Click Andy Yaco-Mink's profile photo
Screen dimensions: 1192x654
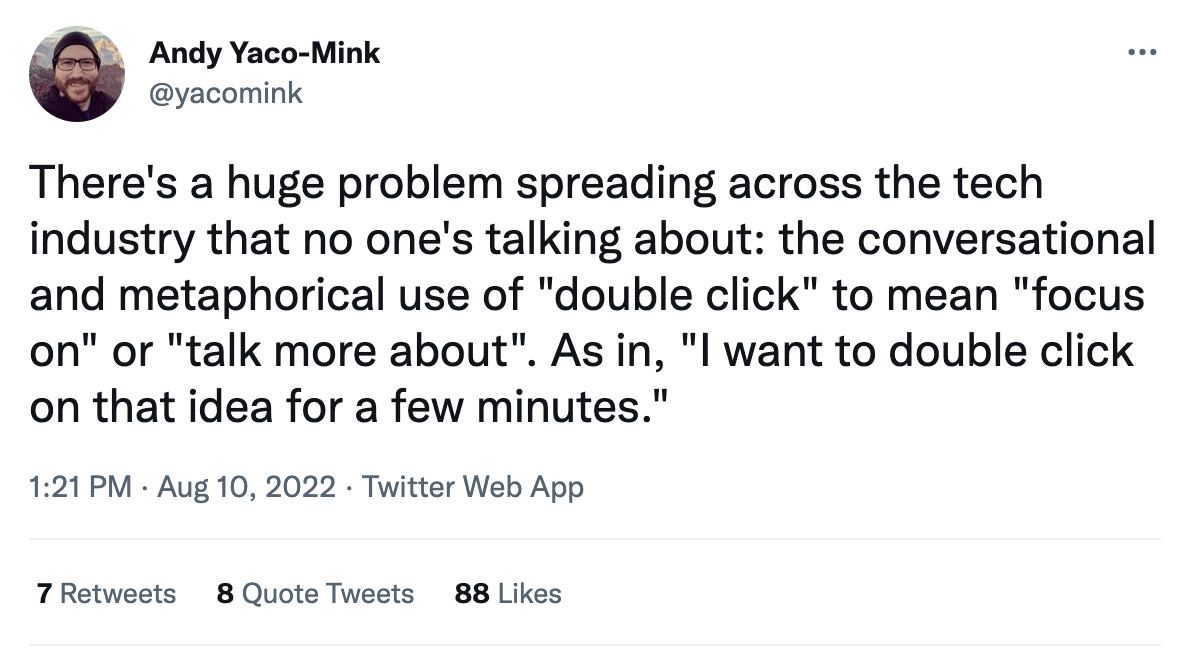[77, 74]
